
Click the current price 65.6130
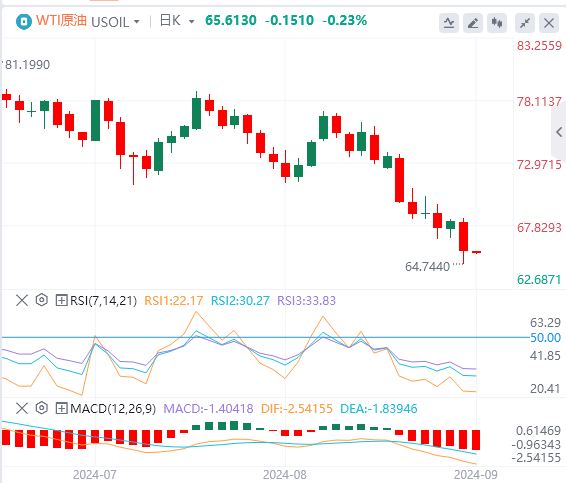(231, 21)
